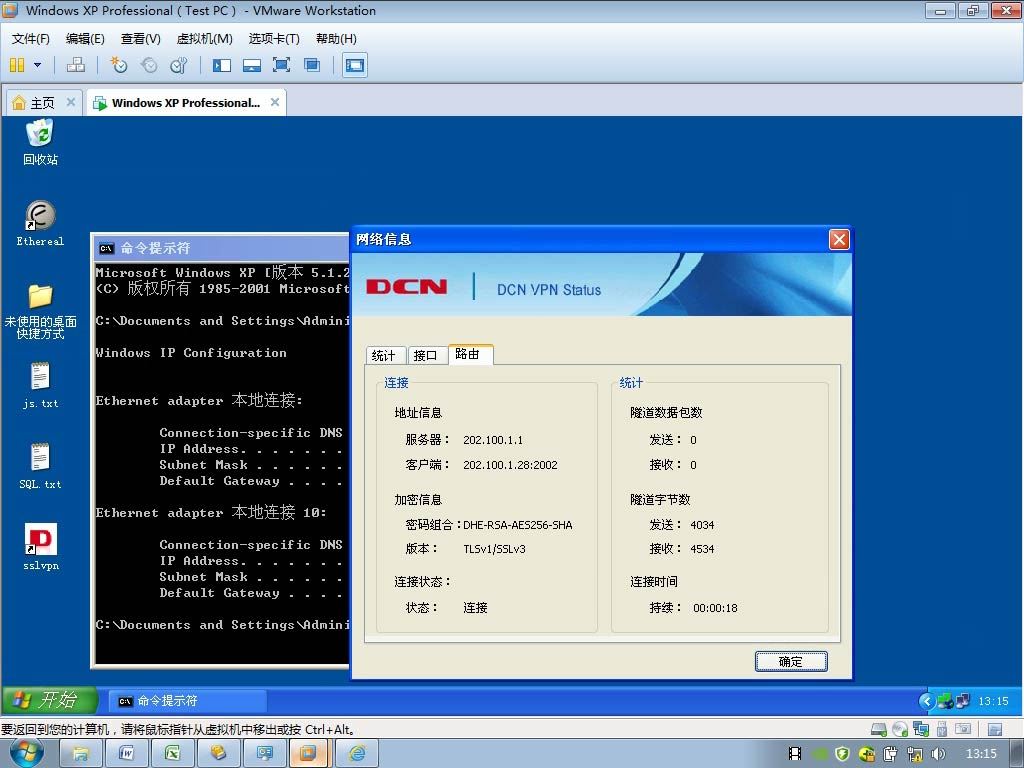Toggle the show library sidebar icon
The height and width of the screenshot is (768, 1024).
[x=222, y=65]
